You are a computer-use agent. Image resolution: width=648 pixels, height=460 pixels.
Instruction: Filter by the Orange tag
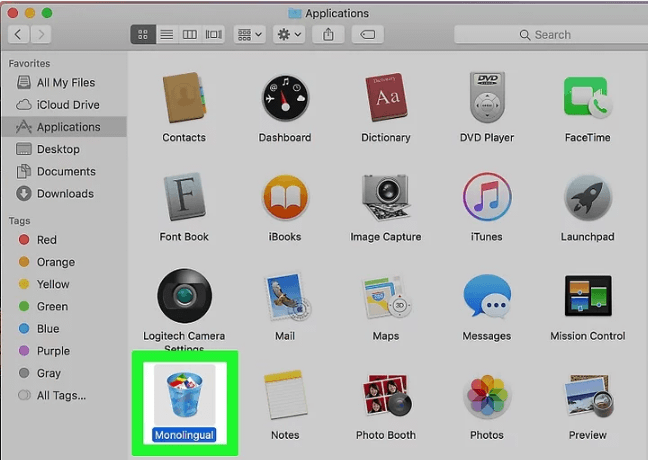(x=64, y=262)
